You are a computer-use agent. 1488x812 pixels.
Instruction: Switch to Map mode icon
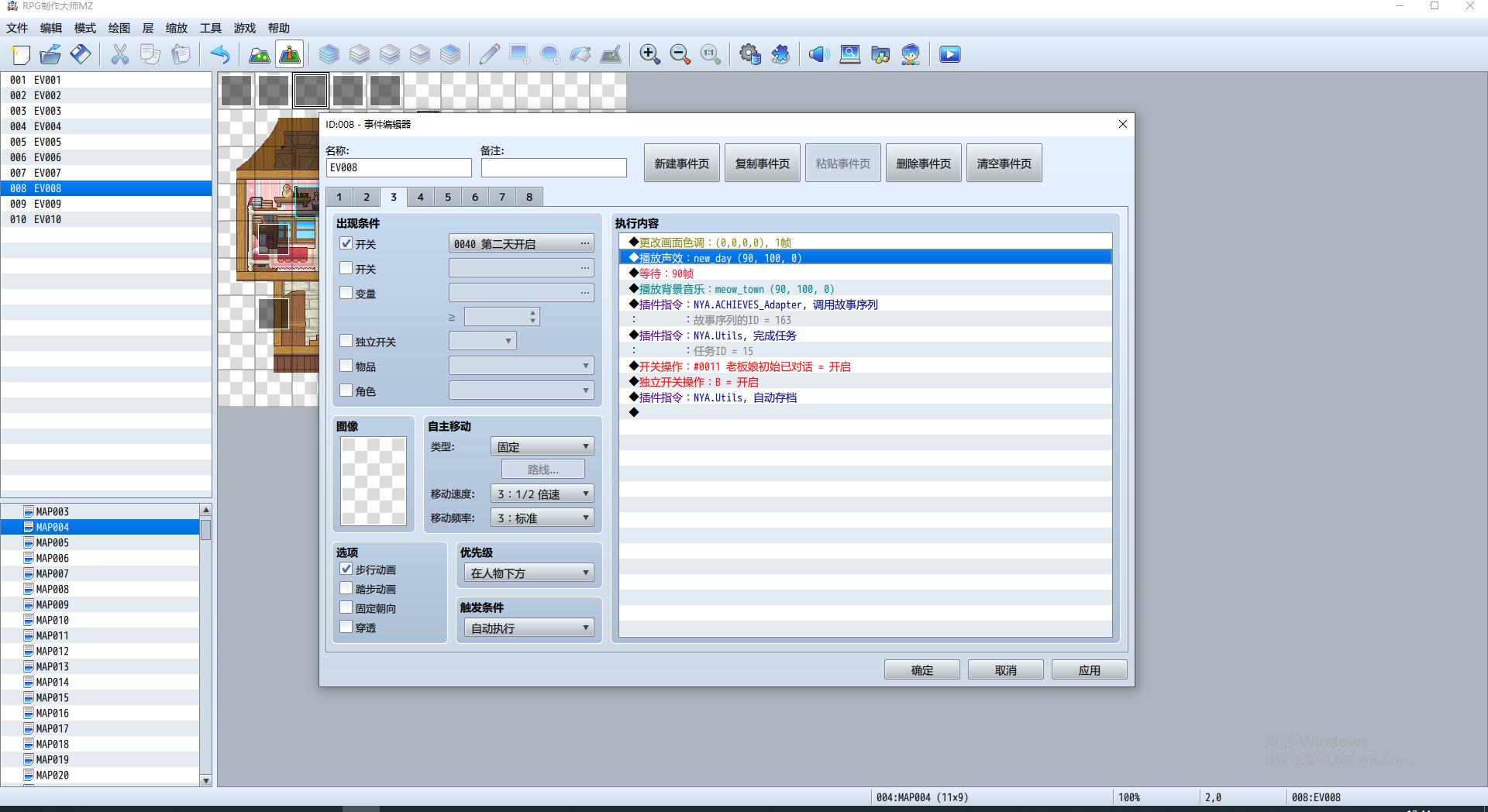coord(259,54)
